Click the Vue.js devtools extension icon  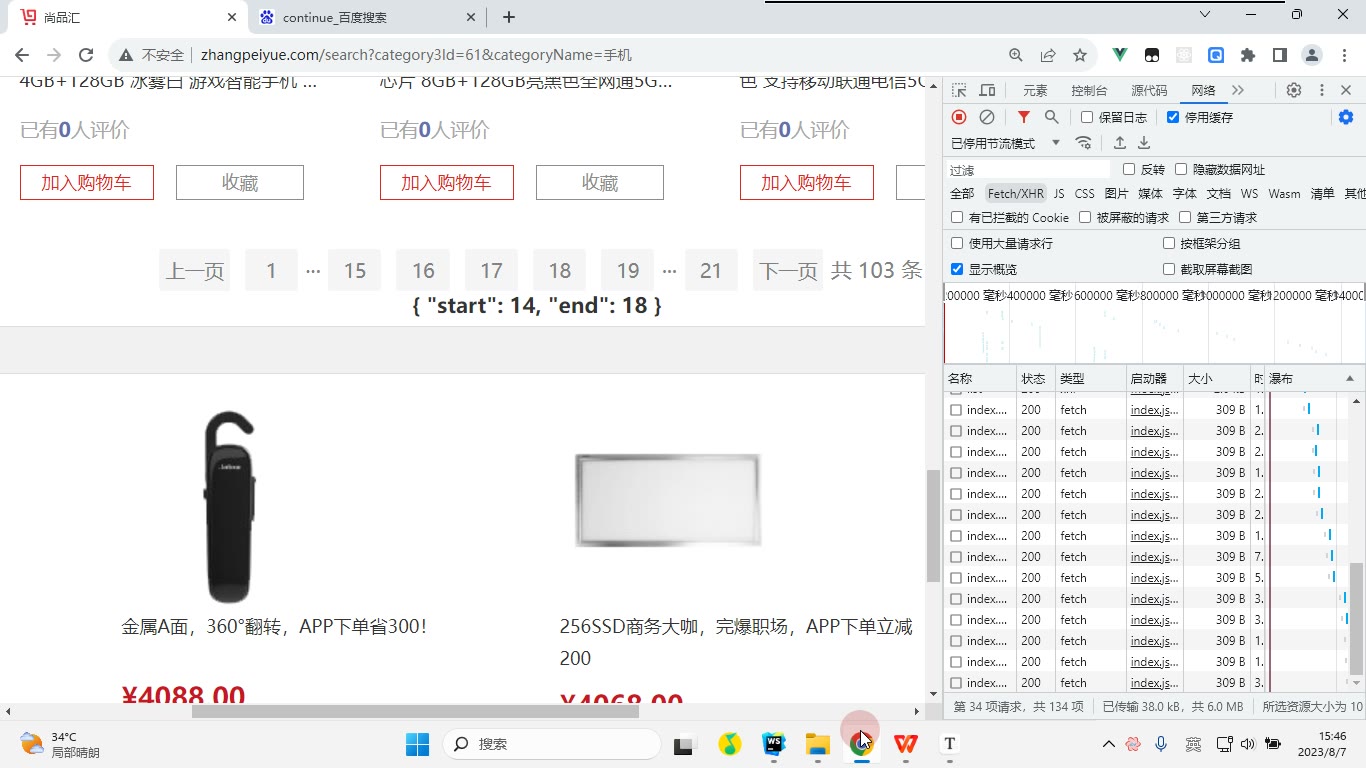click(x=1120, y=55)
